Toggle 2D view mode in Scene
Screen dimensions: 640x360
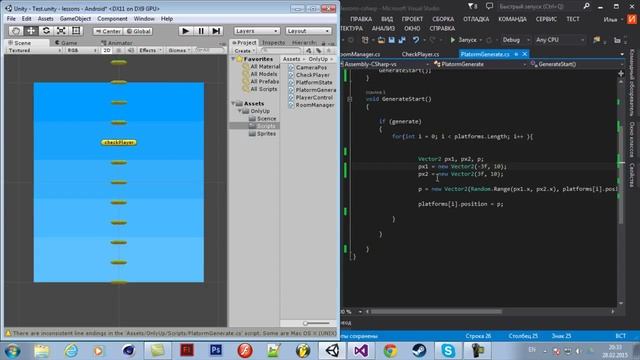(107, 50)
